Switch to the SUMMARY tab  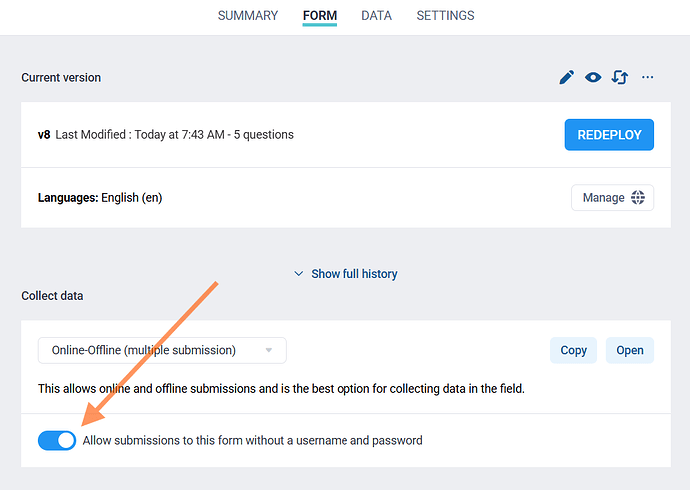coord(248,16)
